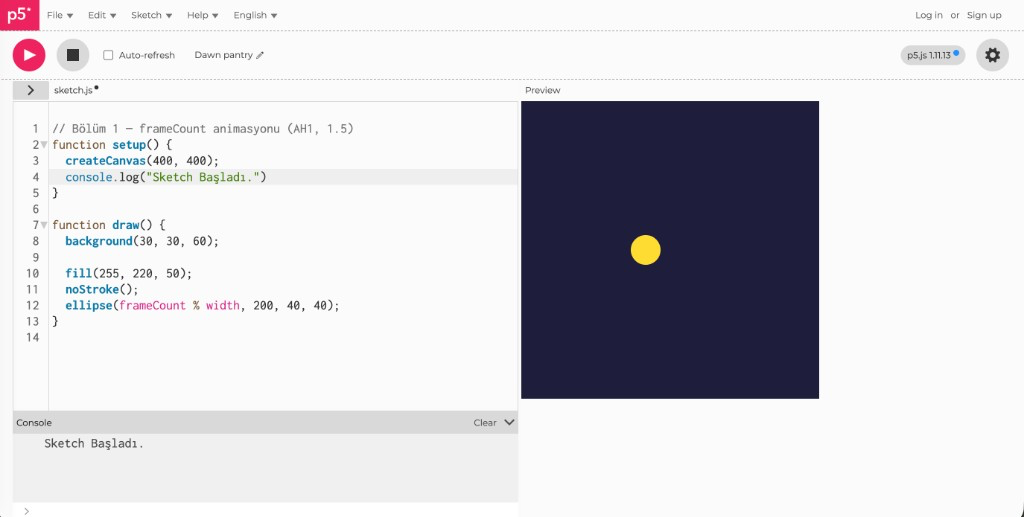Open the English language dropdown
The height and width of the screenshot is (517, 1024).
point(255,15)
